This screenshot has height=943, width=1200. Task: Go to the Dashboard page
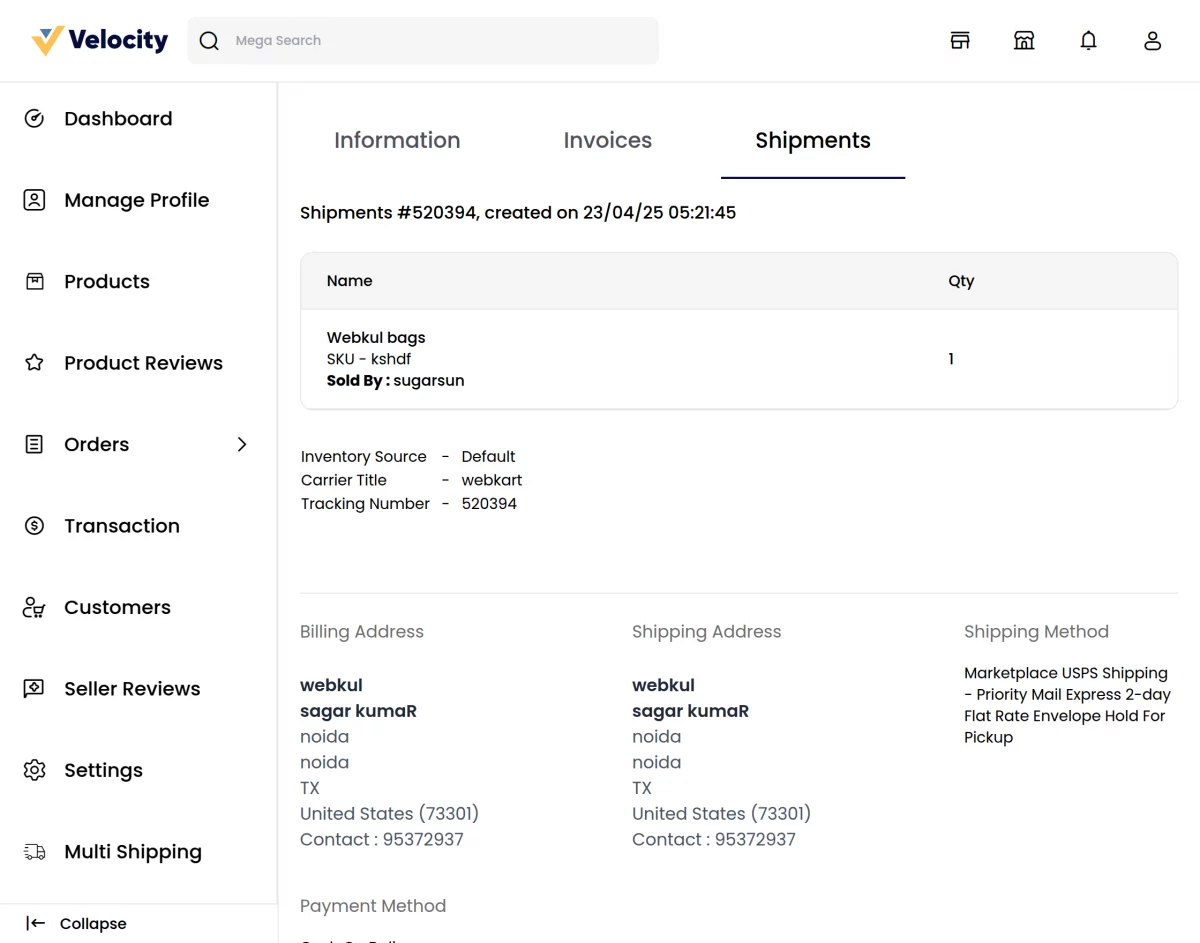118,118
